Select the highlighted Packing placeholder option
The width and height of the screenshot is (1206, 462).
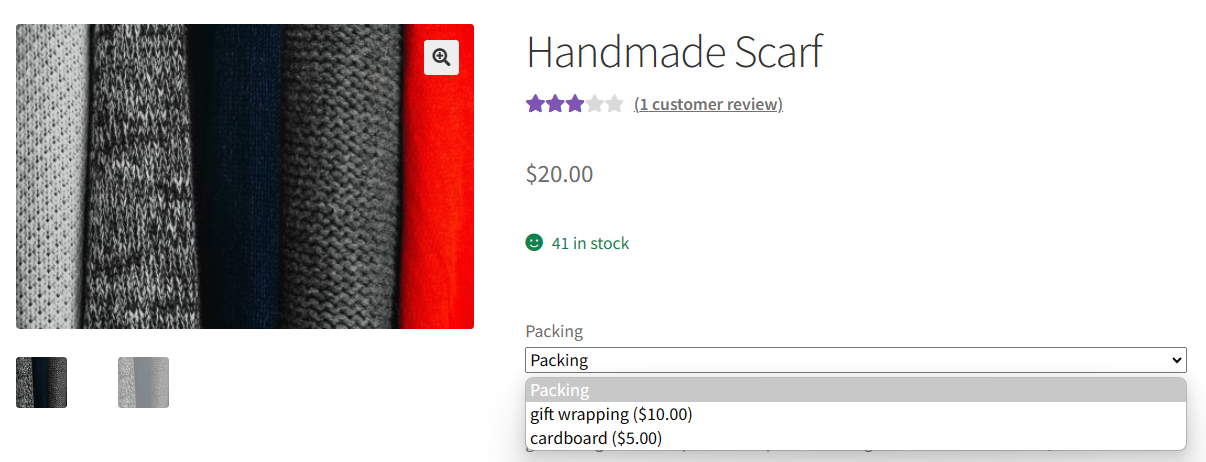click(855, 390)
